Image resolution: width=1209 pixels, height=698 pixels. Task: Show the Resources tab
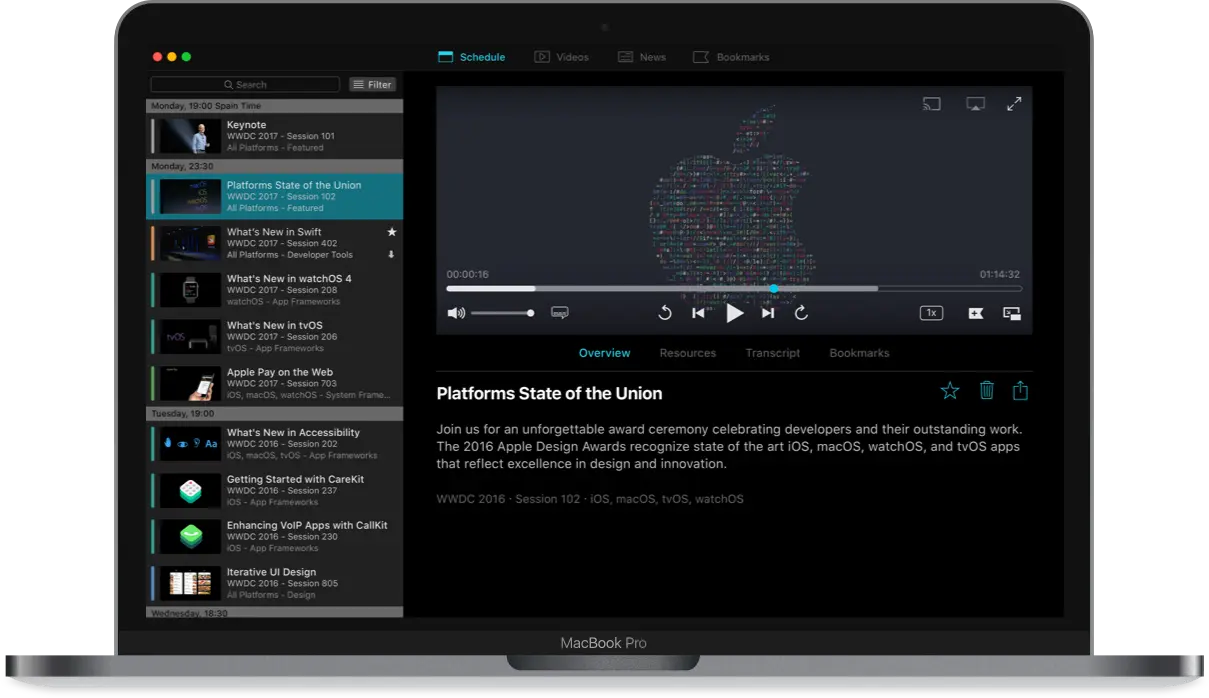[x=688, y=353]
